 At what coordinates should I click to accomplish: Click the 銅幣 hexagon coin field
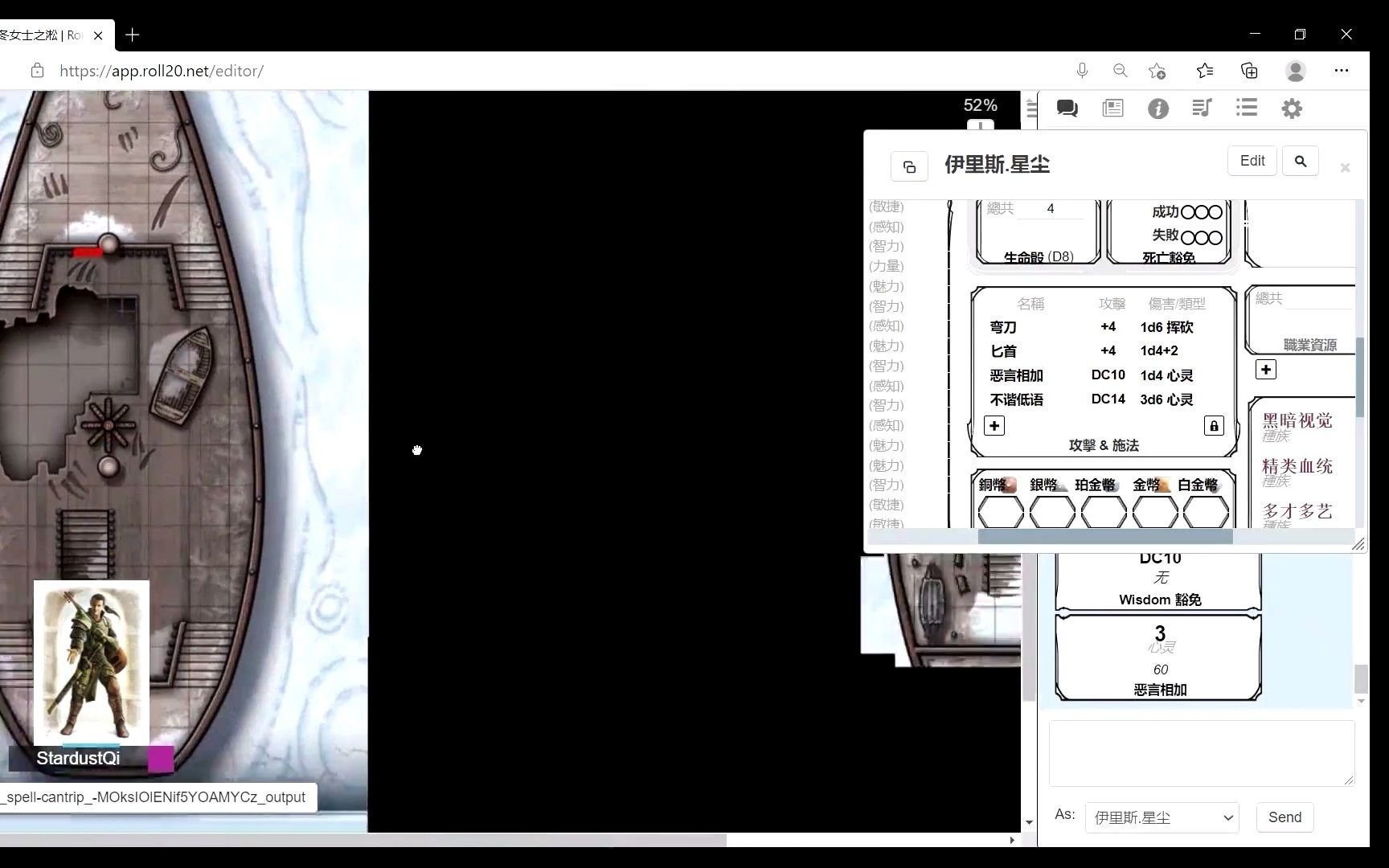1001,512
